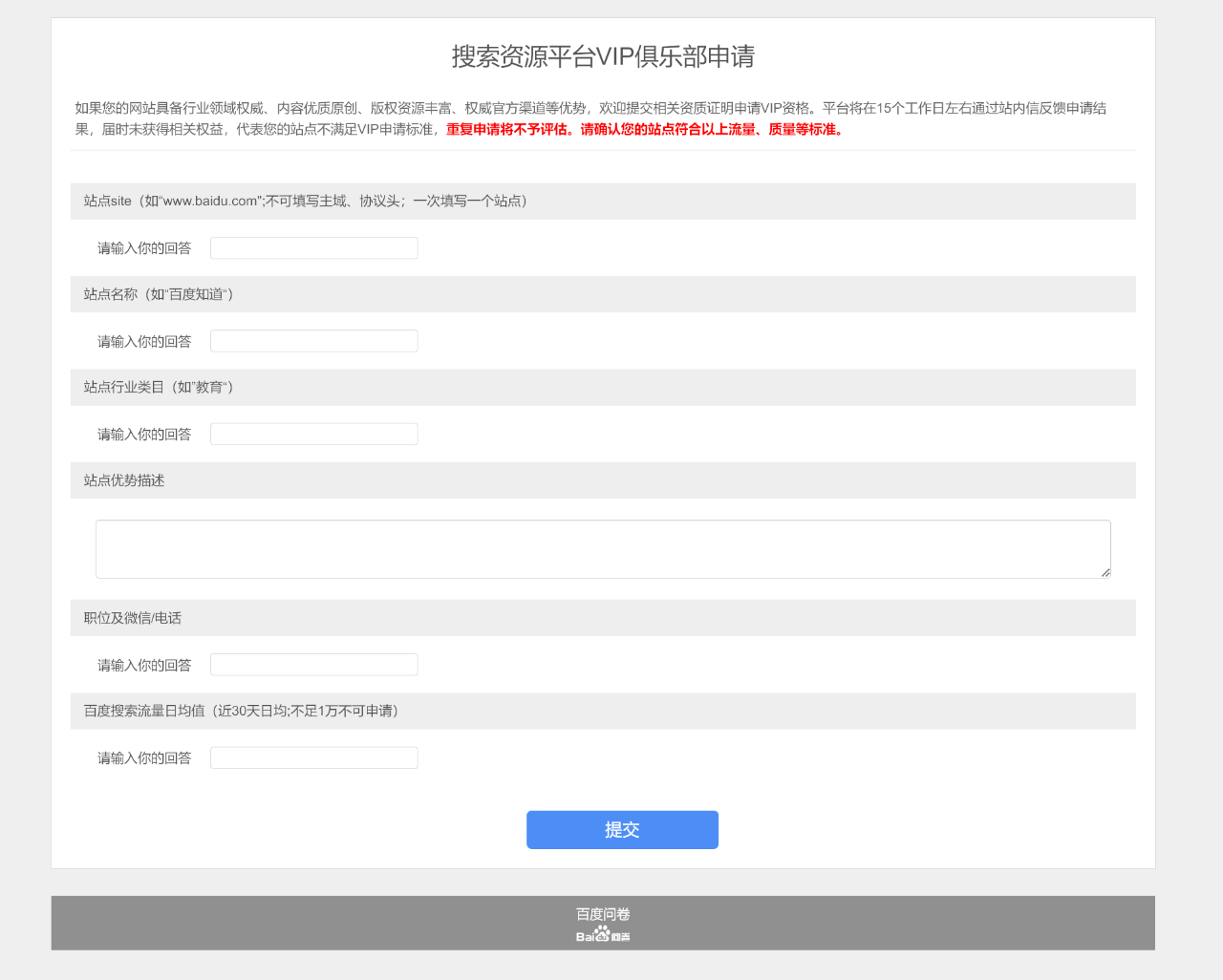Click the 站点优势描述 section header
The height and width of the screenshot is (980, 1223).
tap(124, 480)
